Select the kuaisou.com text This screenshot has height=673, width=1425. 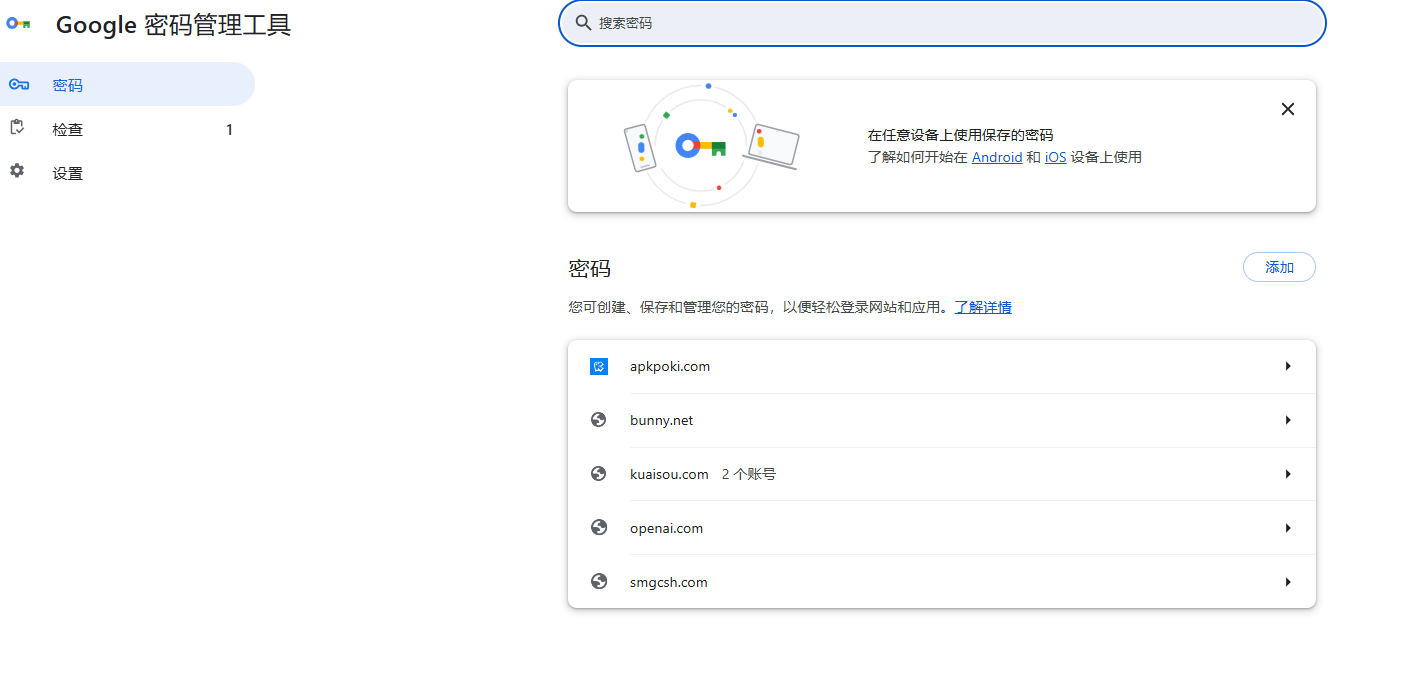[x=669, y=474]
